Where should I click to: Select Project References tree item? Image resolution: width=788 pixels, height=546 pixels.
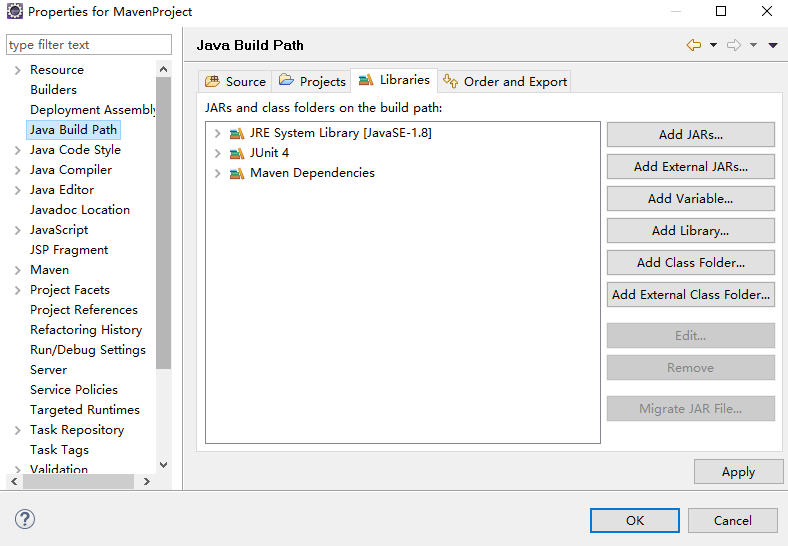pyautogui.click(x=84, y=310)
